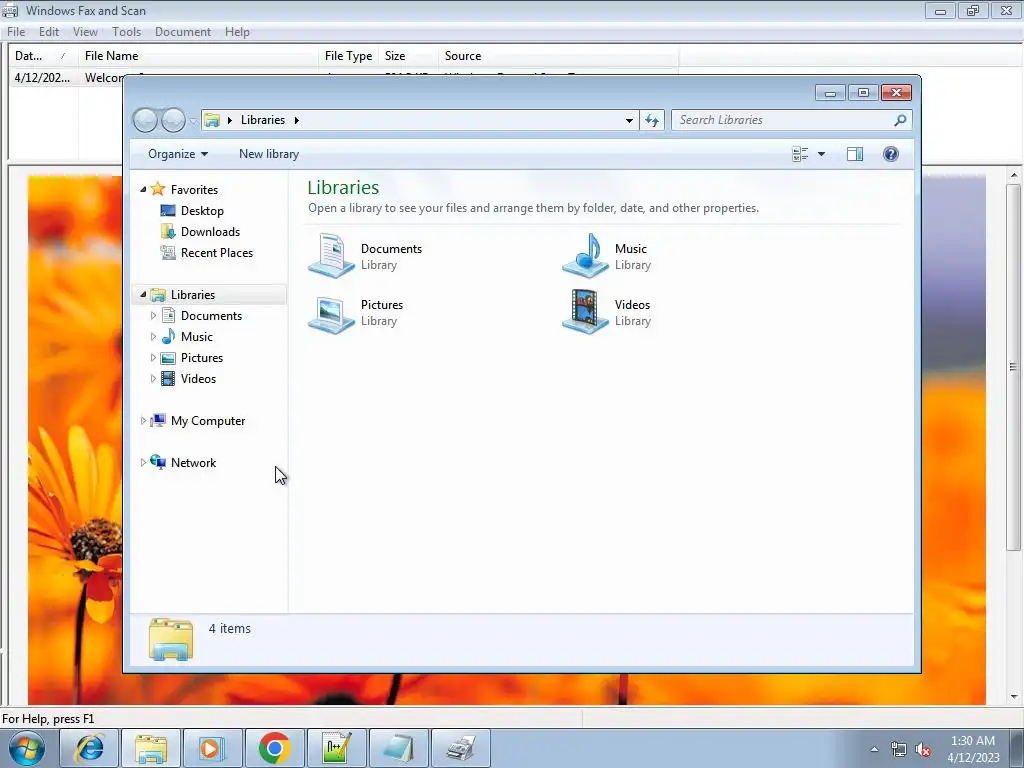The image size is (1024, 768).
Task: Click the New library button
Action: coord(269,154)
